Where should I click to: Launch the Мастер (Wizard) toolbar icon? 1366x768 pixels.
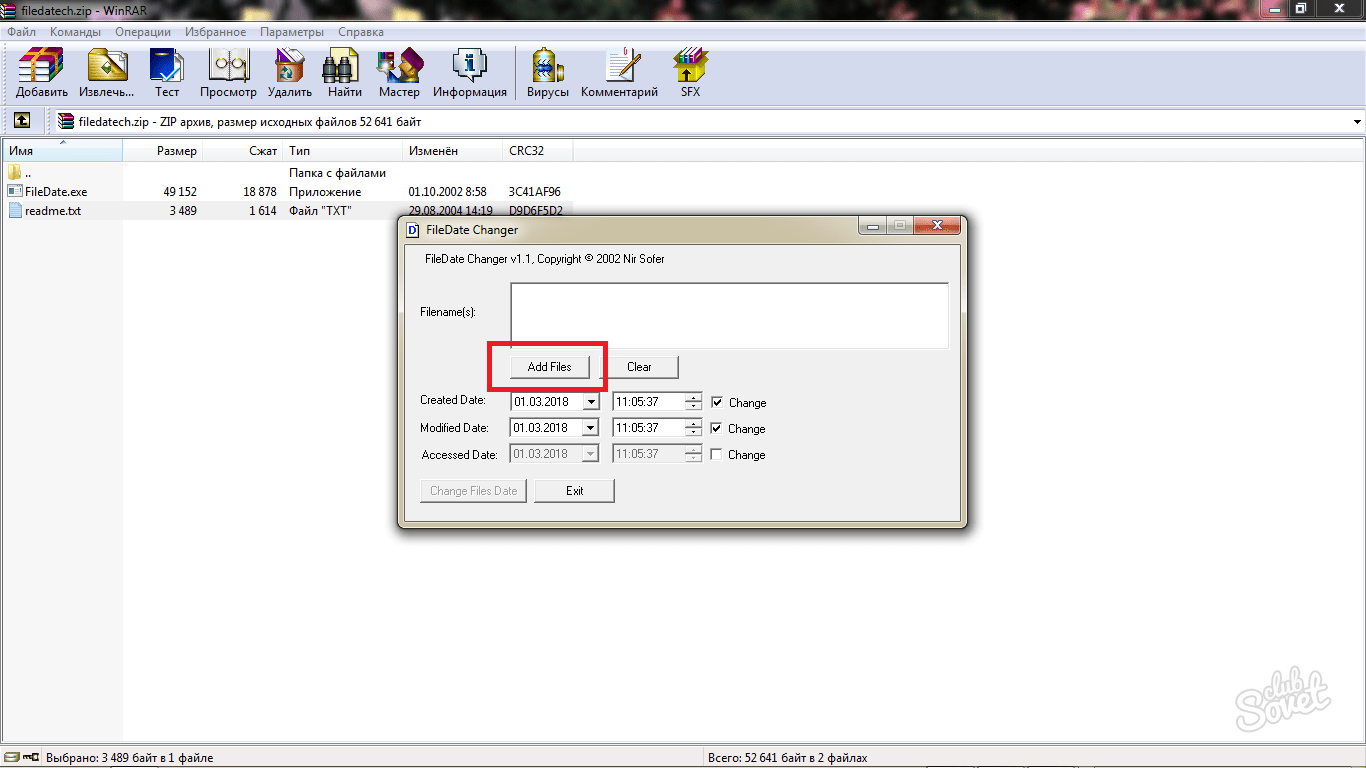point(399,68)
